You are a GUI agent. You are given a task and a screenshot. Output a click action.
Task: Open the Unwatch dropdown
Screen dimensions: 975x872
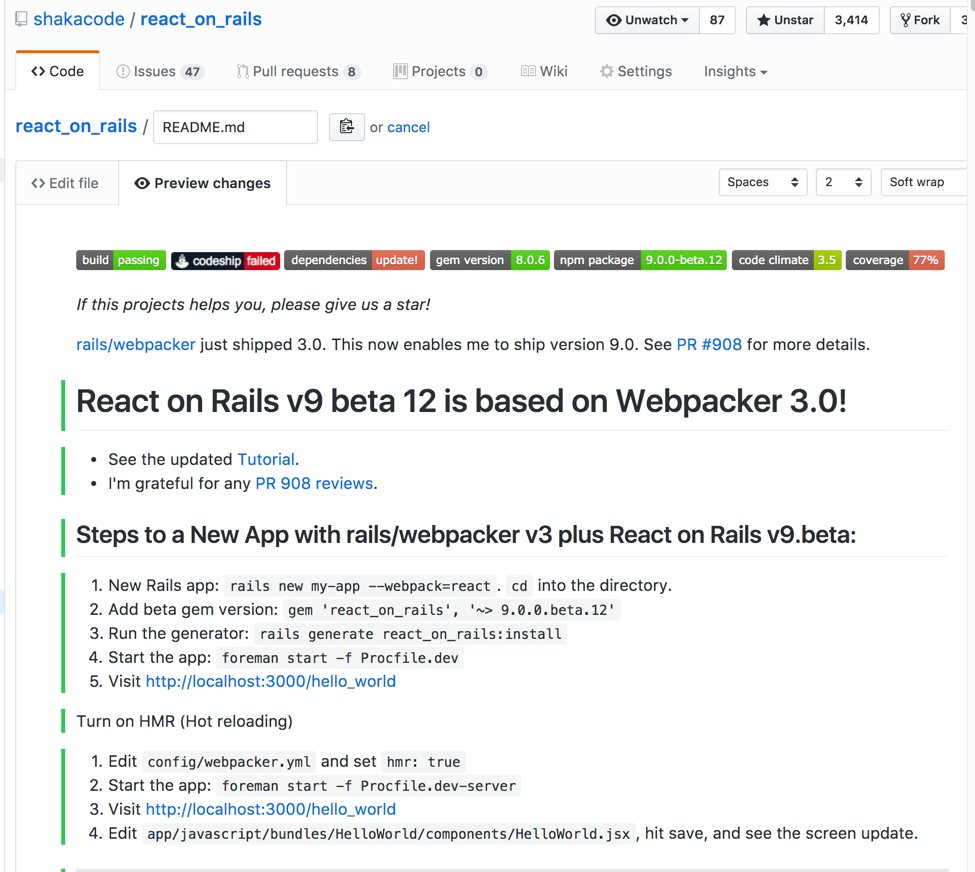[647, 20]
